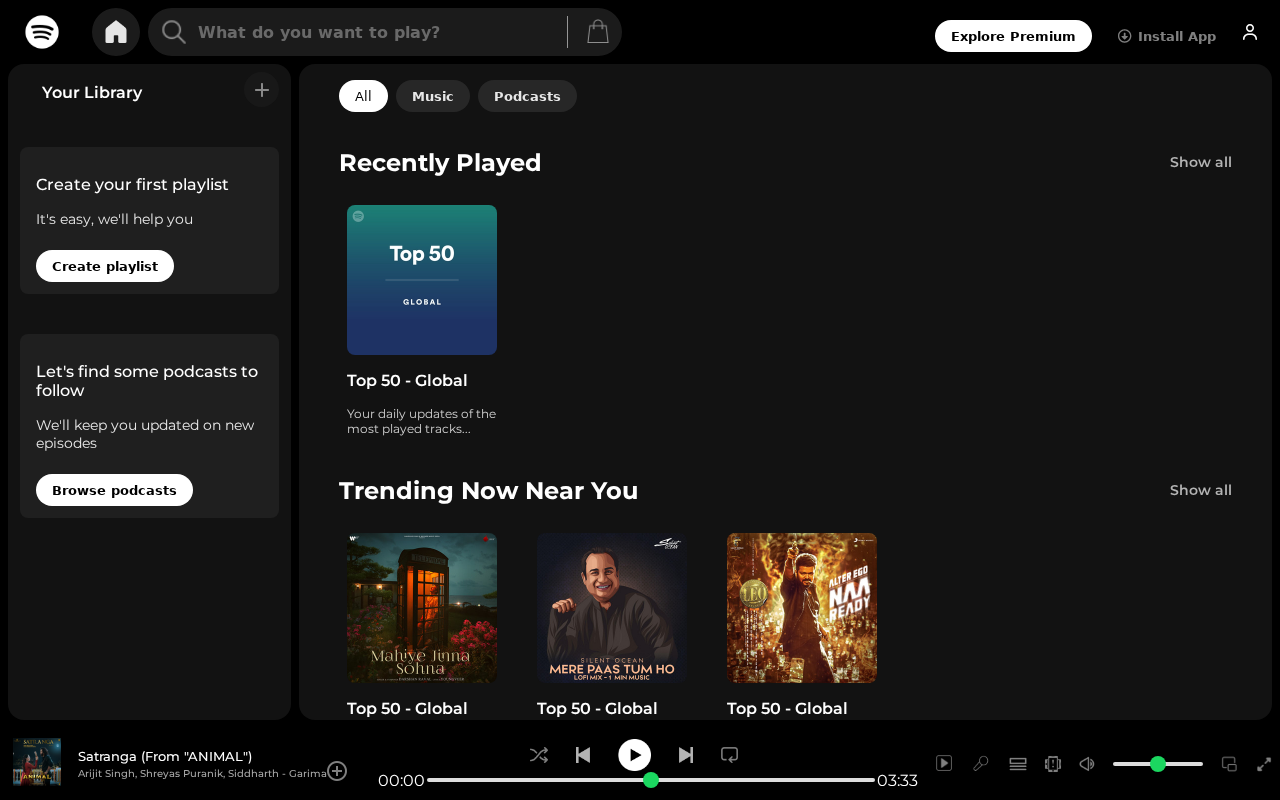Open the Mere Paas Tum Ho cover card
Image resolution: width=1280 pixels, height=800 pixels.
tap(612, 608)
